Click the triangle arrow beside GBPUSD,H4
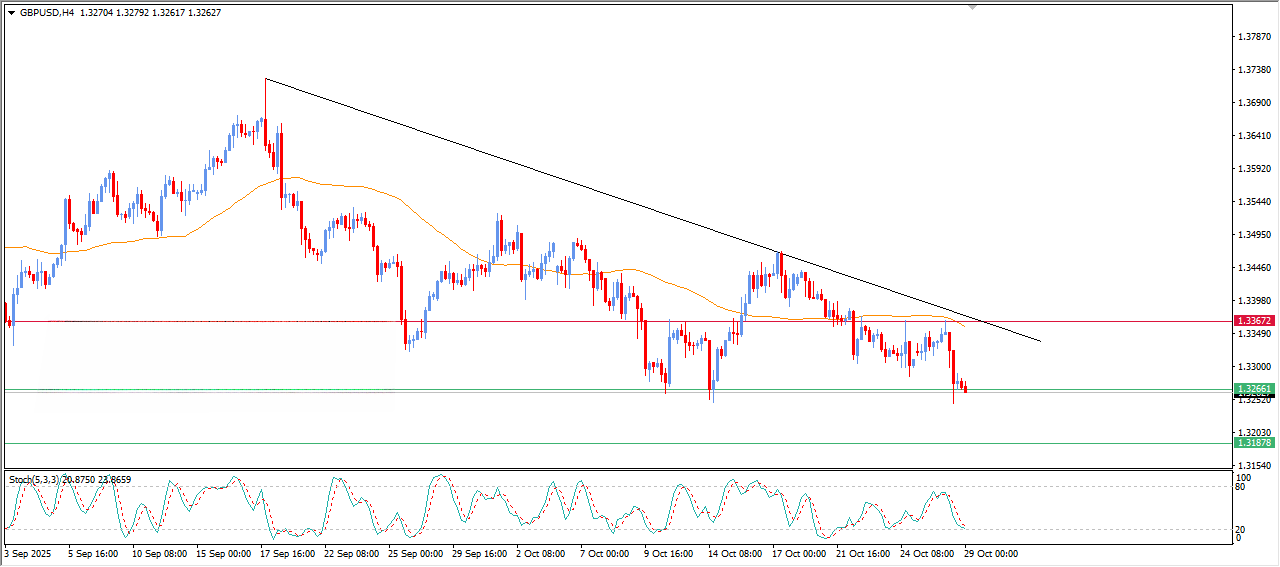This screenshot has height=567, width=1280. coord(12,13)
